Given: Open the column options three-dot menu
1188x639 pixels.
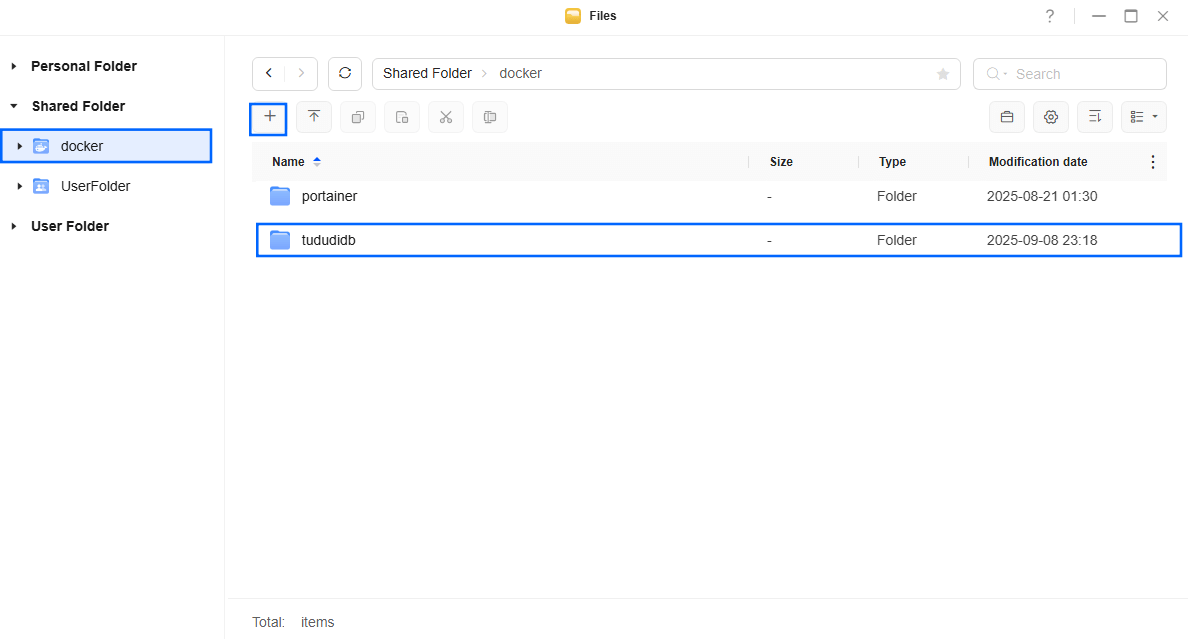Looking at the screenshot, I should pyautogui.click(x=1152, y=161).
